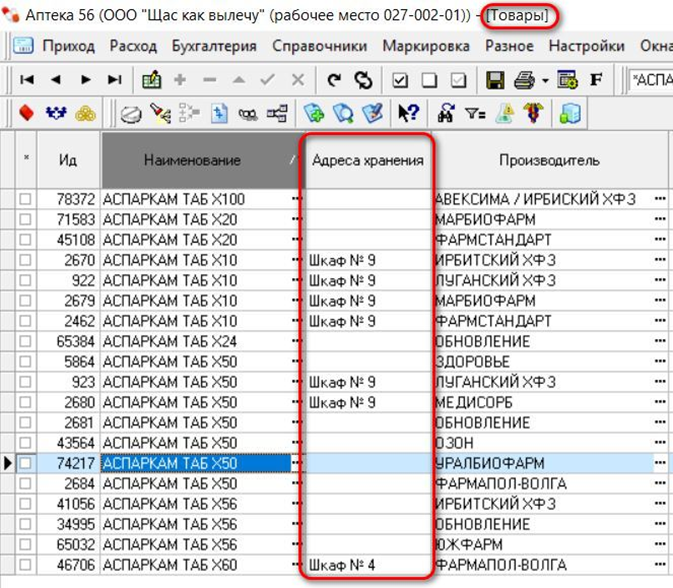This screenshot has width=673, height=588.
Task: Tick the checkbox for row 922
Action: (25, 280)
